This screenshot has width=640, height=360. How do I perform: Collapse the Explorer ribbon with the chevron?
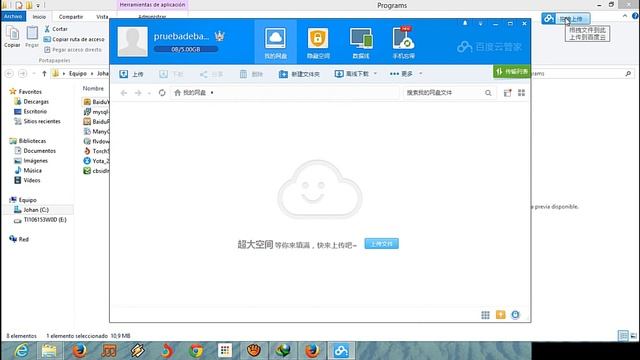625,16
